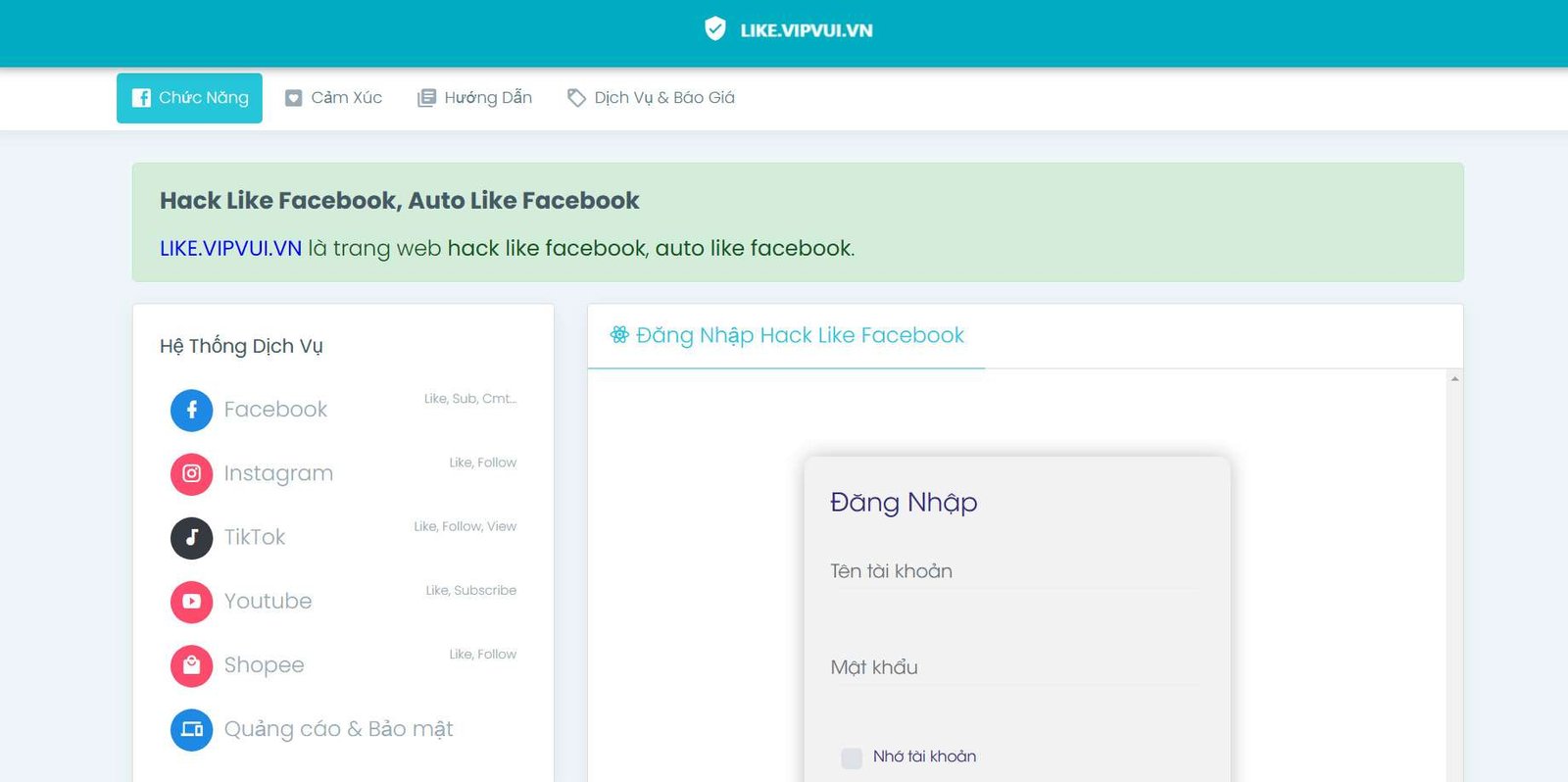Open the Hướng Dẫn menu item
The height and width of the screenshot is (782, 1568).
[474, 98]
